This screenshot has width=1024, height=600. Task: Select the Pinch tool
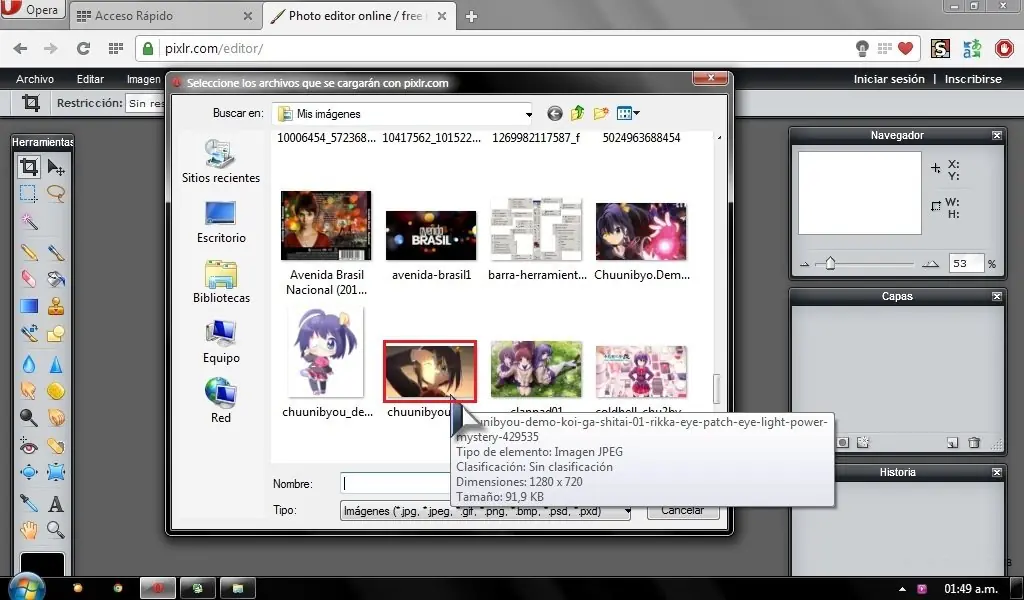[x=56, y=472]
